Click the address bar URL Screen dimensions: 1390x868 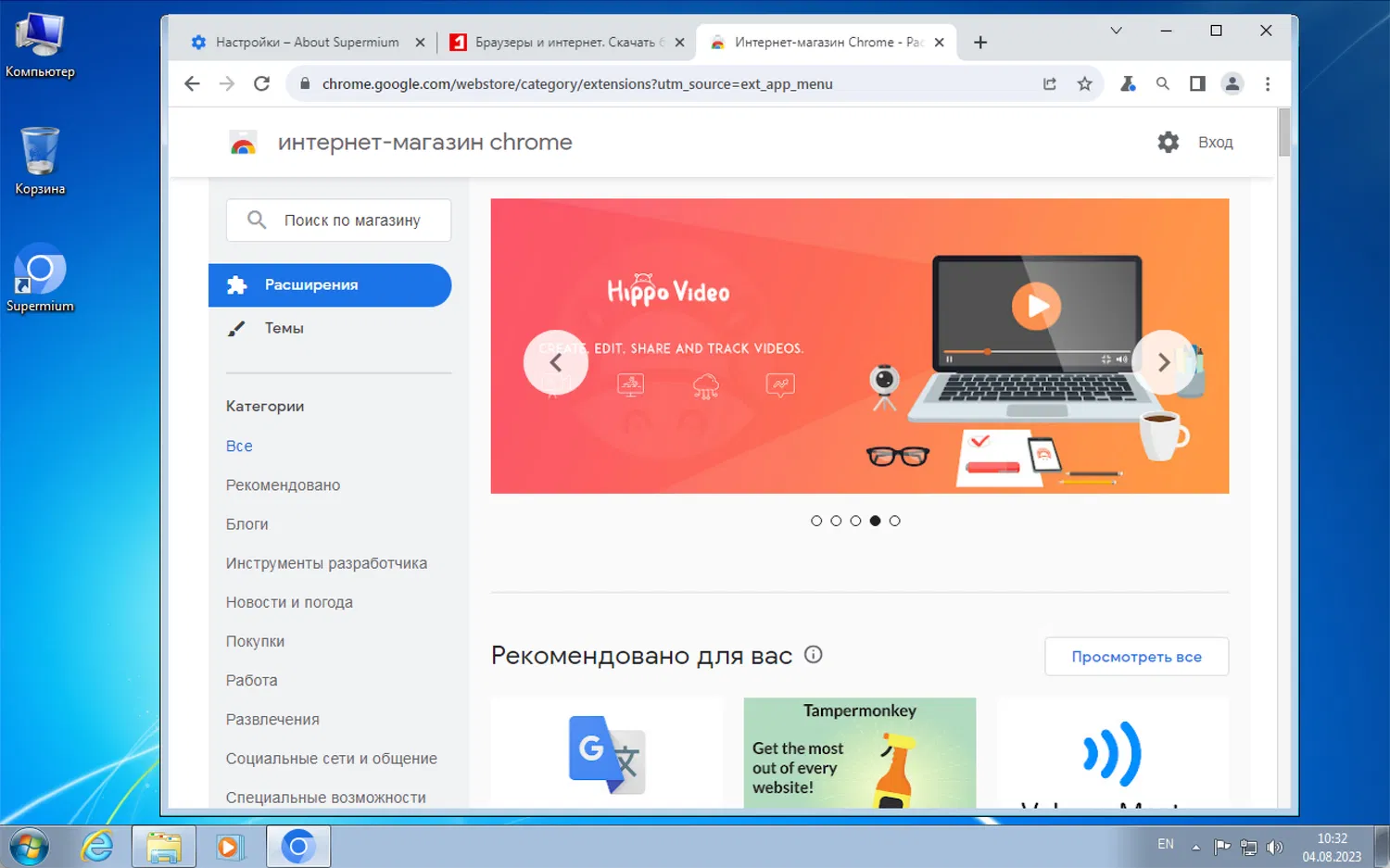tap(577, 83)
